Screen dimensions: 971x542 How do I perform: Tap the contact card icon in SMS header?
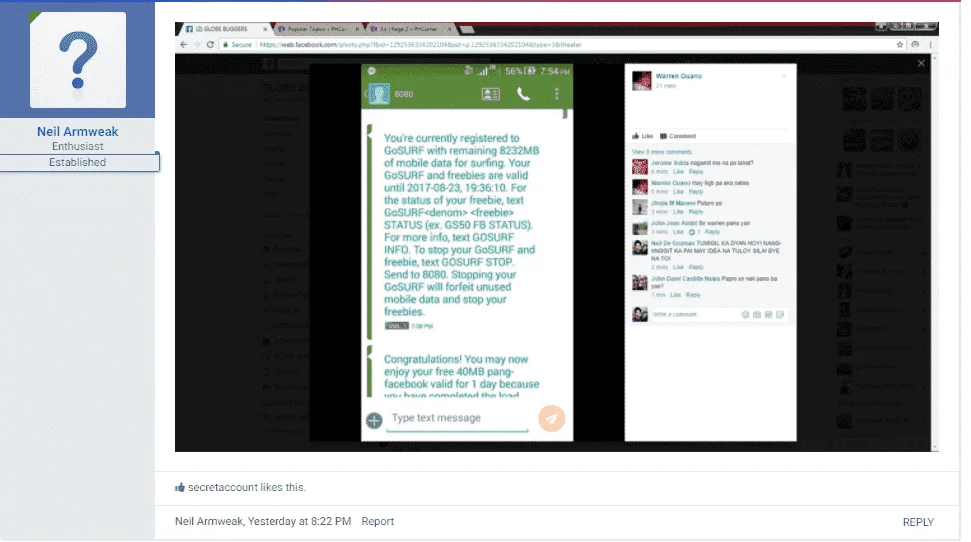click(x=490, y=94)
